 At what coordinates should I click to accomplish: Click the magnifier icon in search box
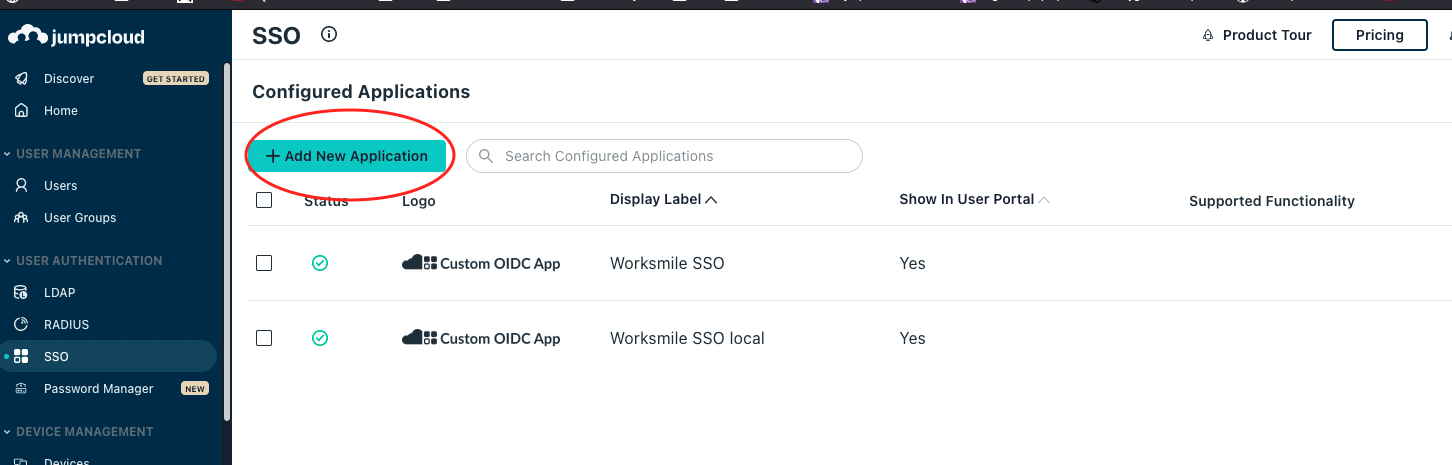486,156
